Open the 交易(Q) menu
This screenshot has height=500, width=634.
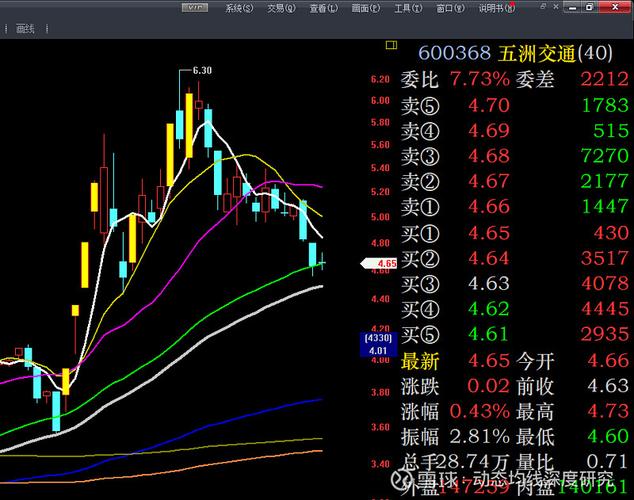pos(281,8)
